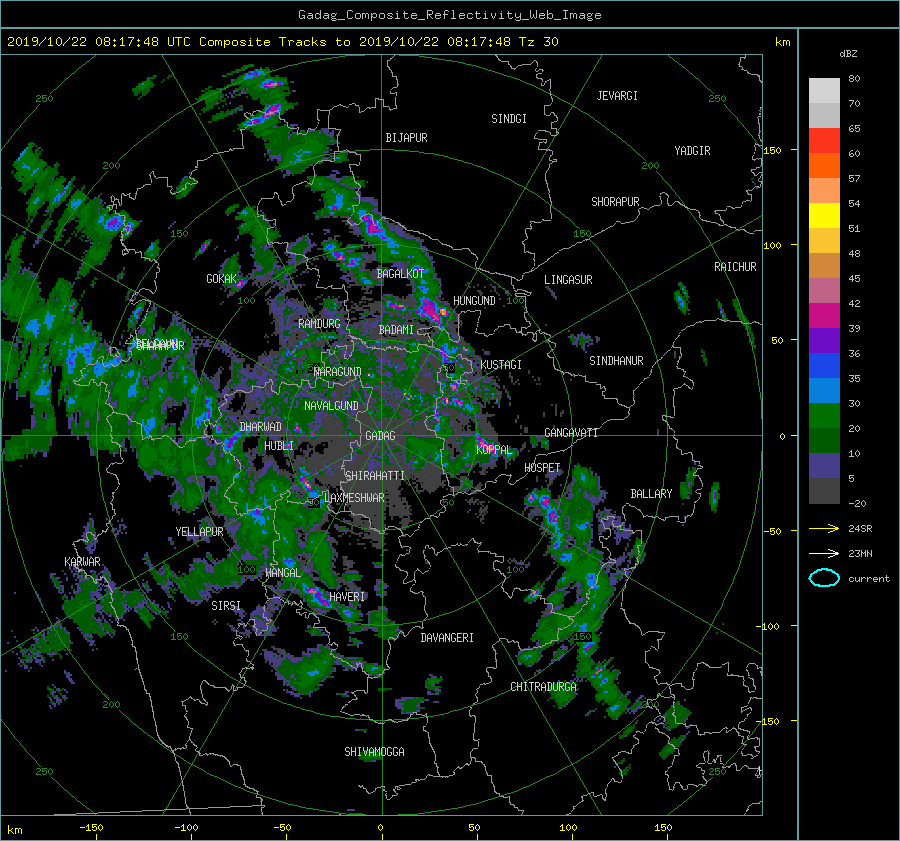900x841 pixels.
Task: Click the RAICHUR city label
Action: tap(735, 267)
